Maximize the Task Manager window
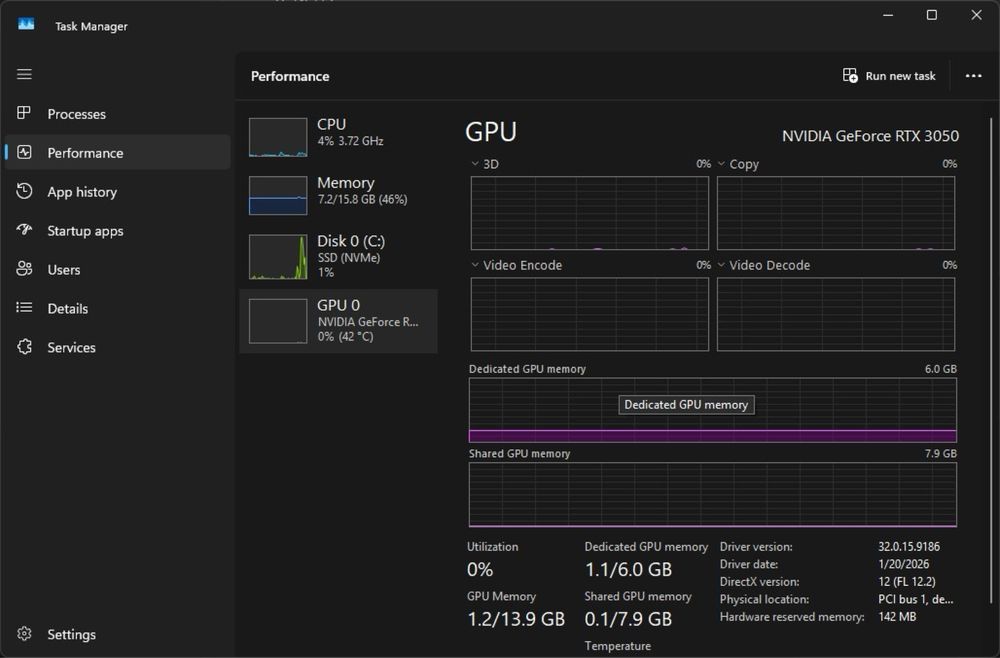1000x658 pixels. [x=932, y=15]
